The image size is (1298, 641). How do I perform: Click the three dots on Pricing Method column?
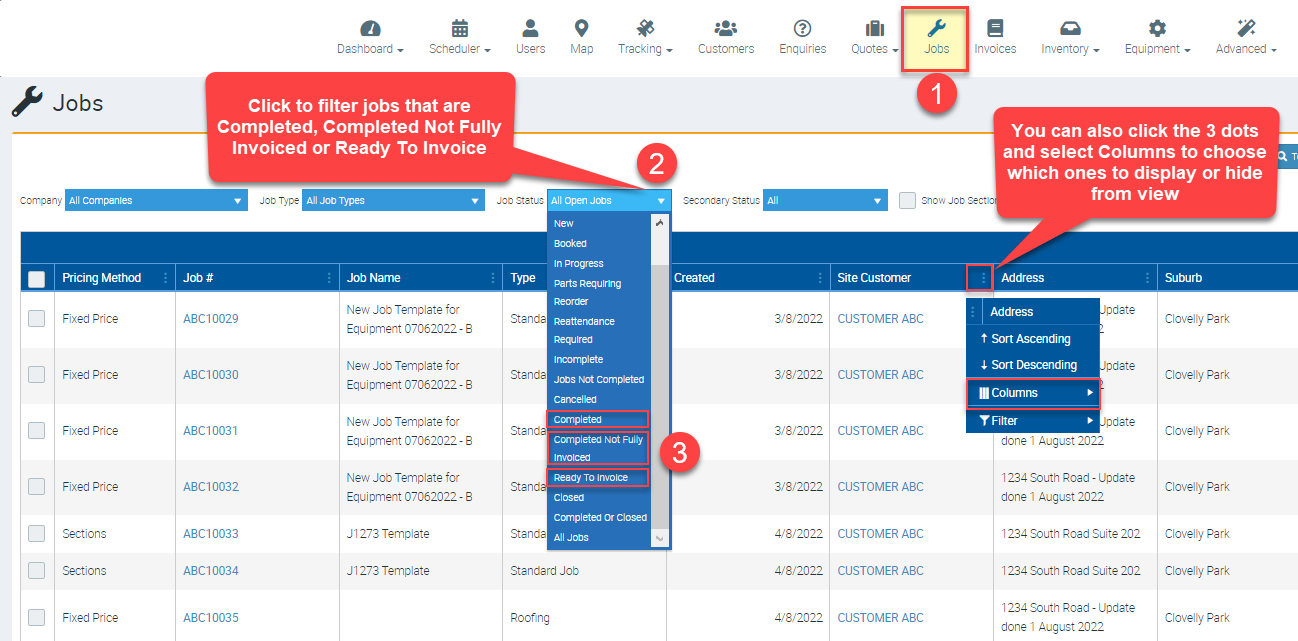pos(165,278)
